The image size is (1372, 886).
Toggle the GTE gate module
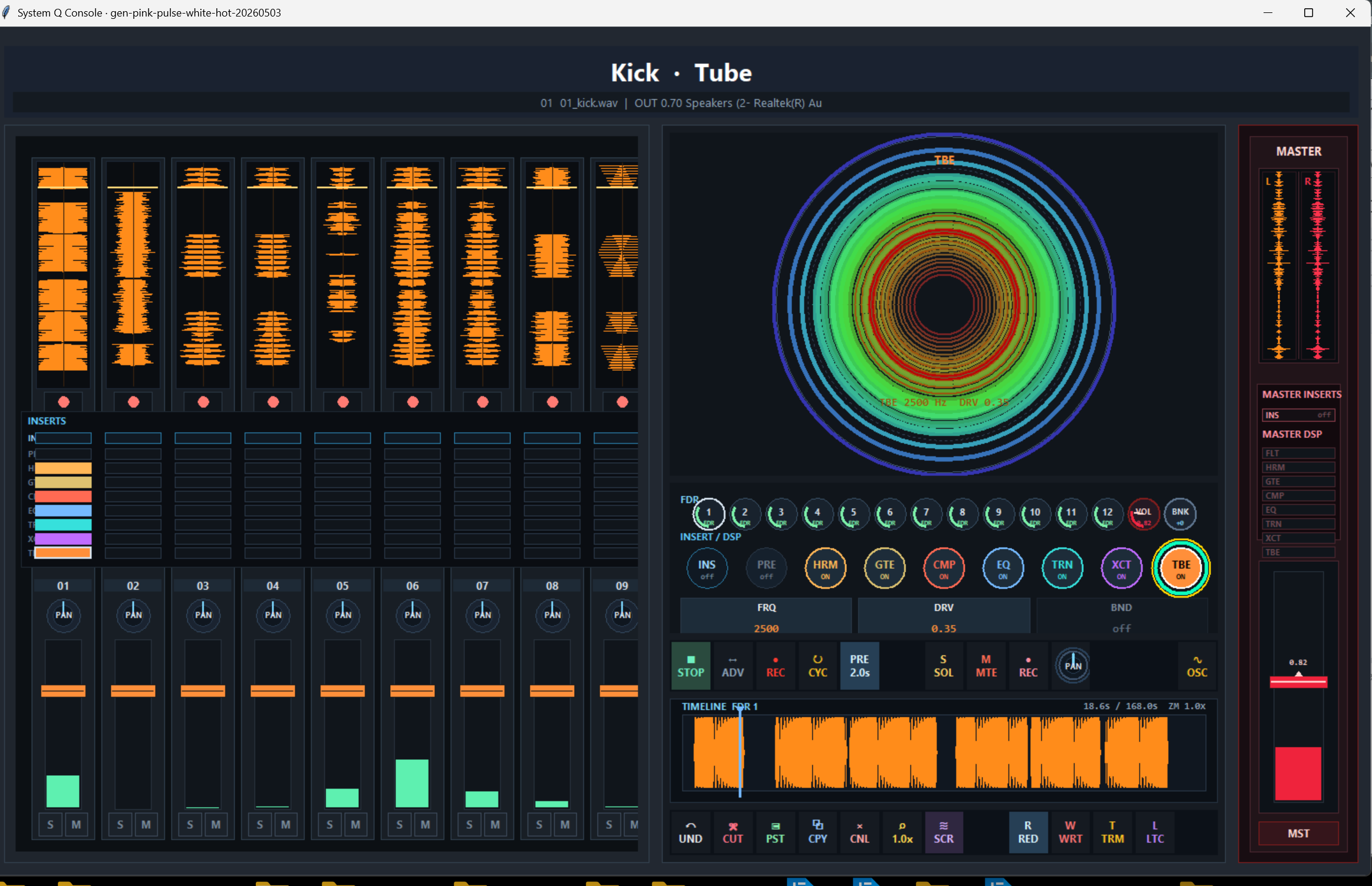click(x=885, y=568)
